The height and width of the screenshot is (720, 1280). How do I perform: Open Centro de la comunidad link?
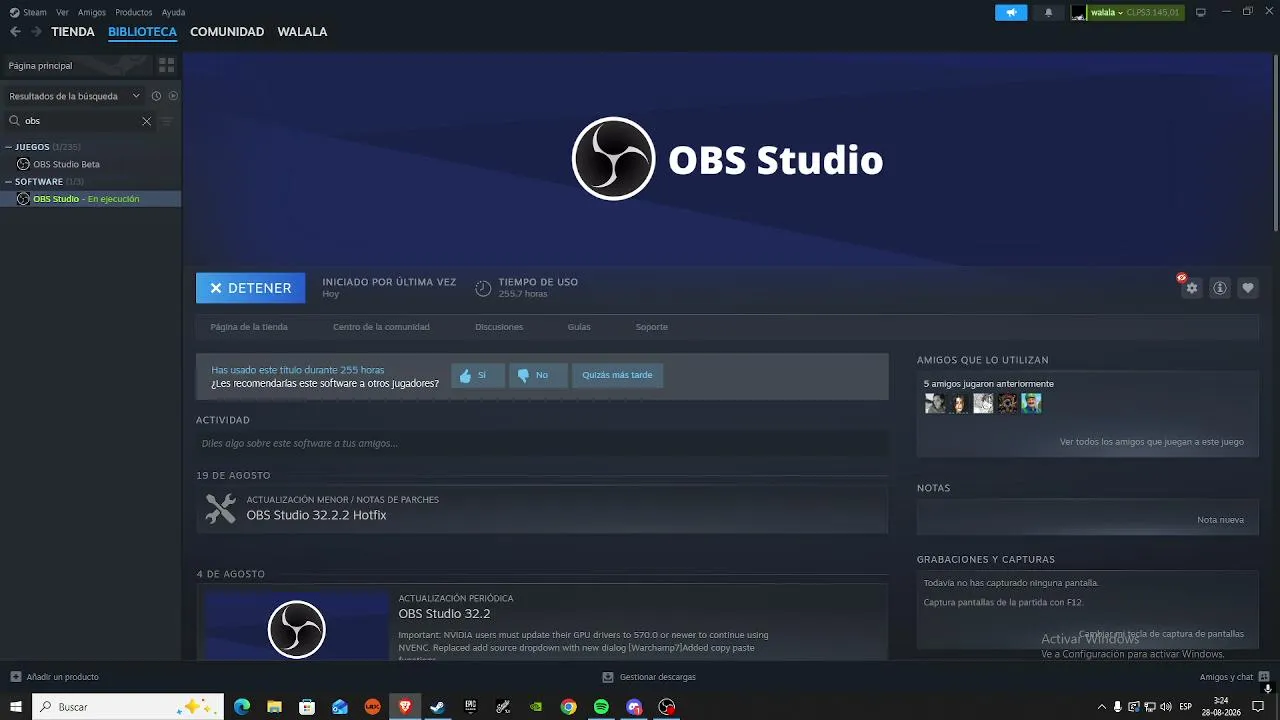point(381,327)
